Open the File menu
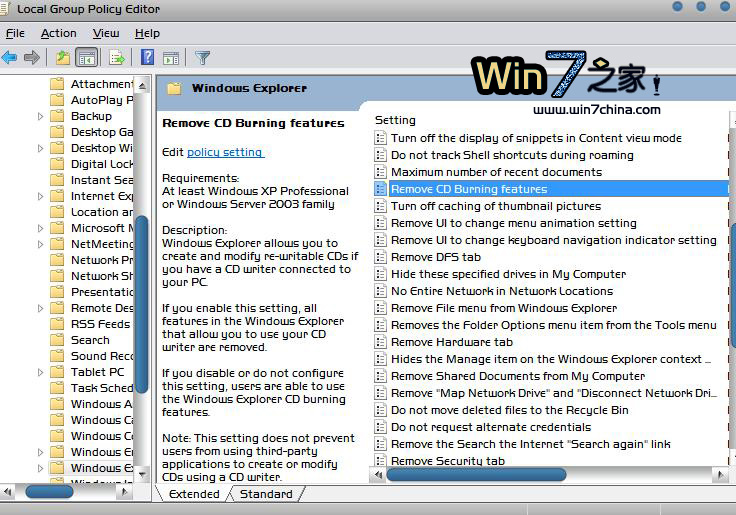736x515 pixels. click(x=15, y=33)
